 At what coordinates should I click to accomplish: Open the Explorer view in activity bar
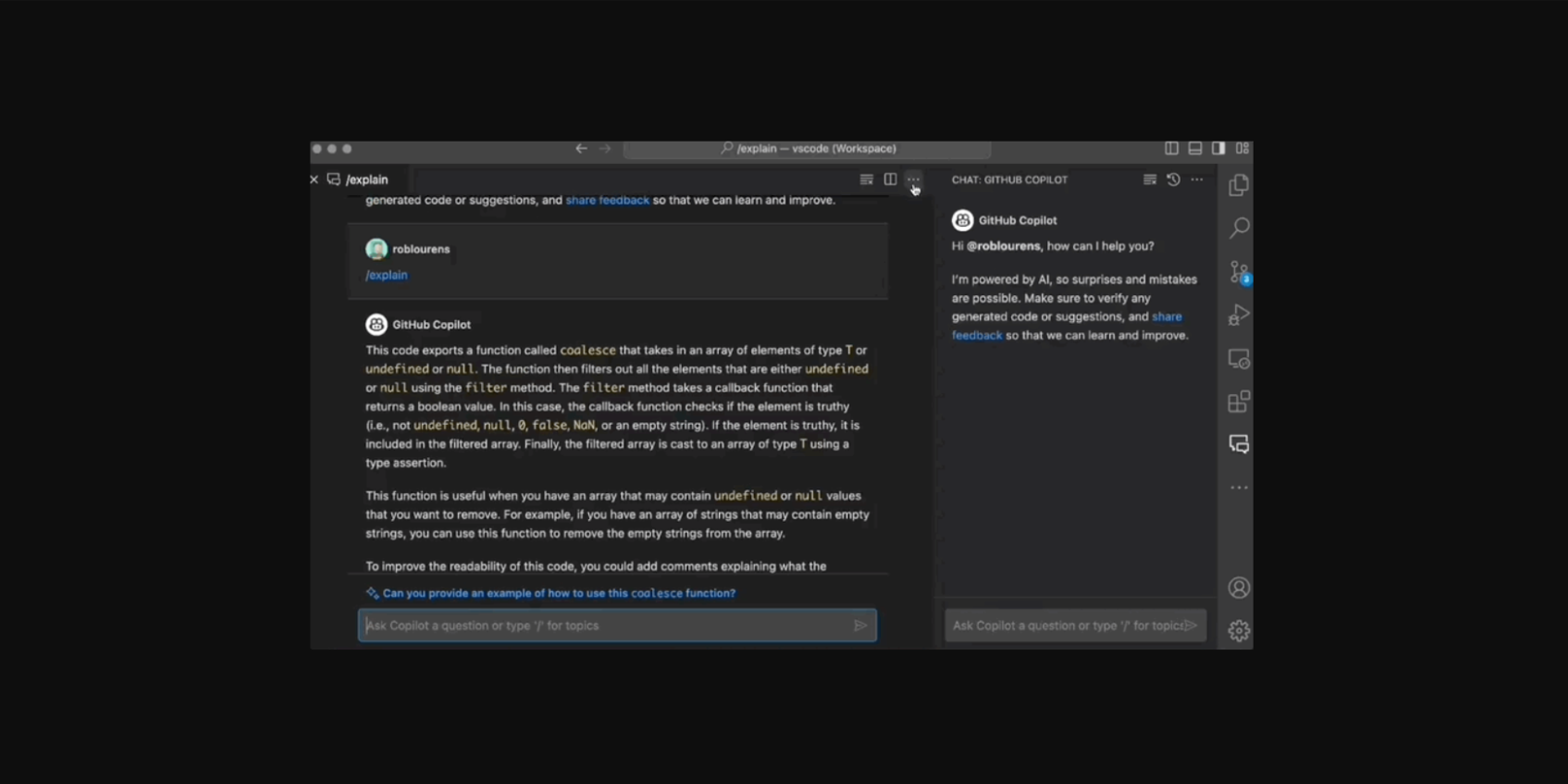[1238, 184]
